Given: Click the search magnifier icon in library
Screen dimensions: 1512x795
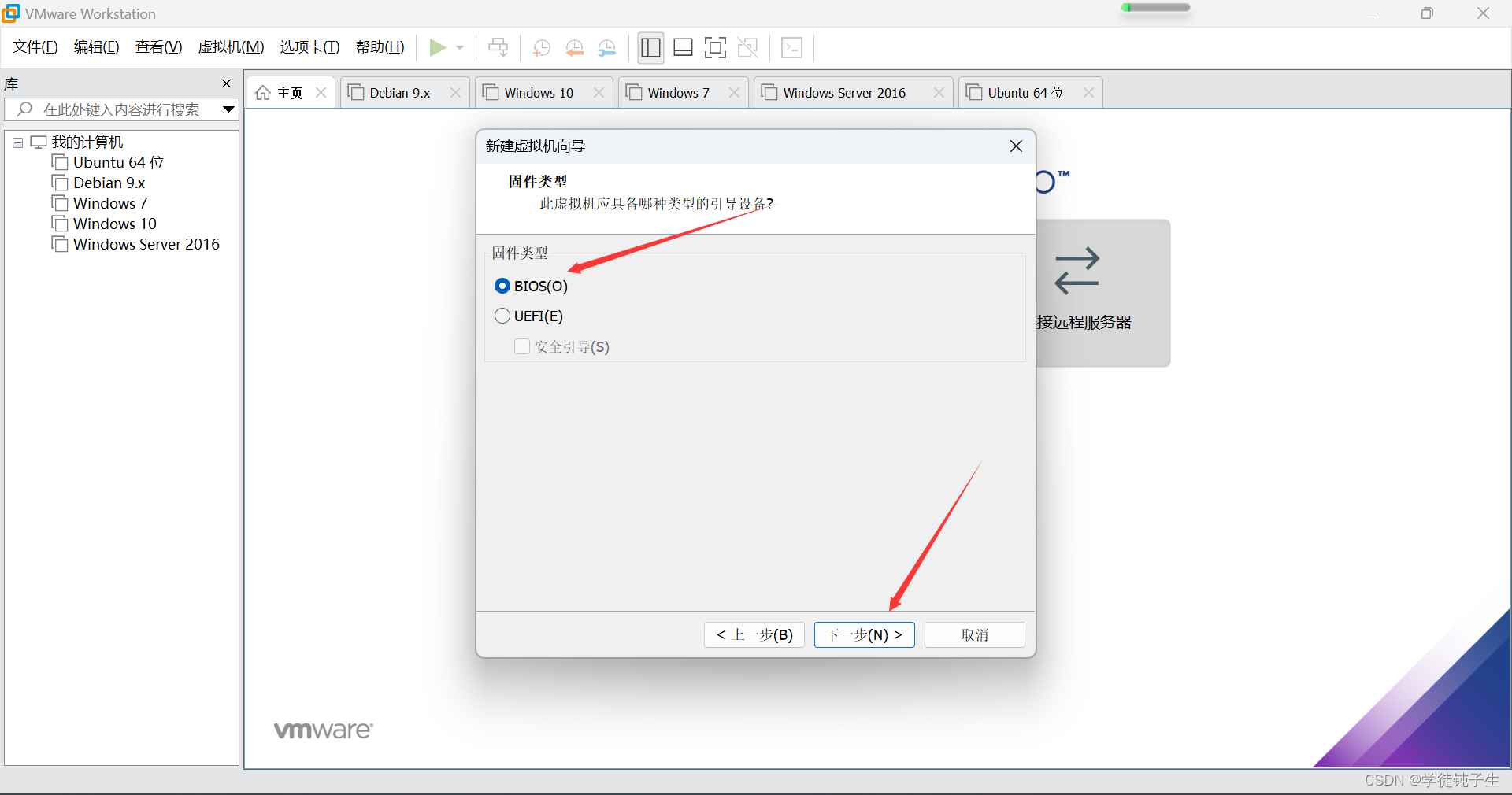Looking at the screenshot, I should tap(25, 109).
